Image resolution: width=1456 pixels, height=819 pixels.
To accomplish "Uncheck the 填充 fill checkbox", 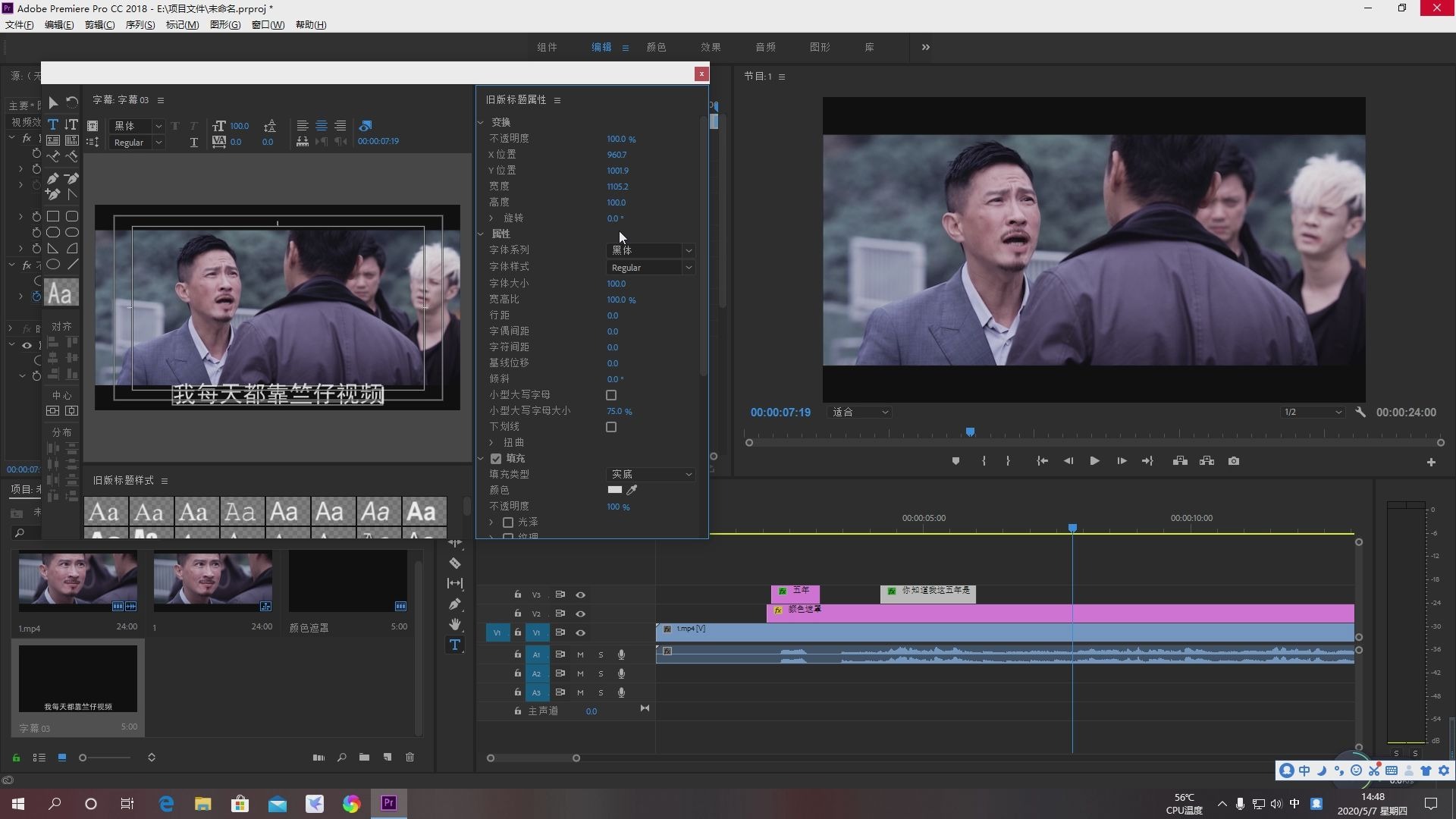I will point(496,459).
